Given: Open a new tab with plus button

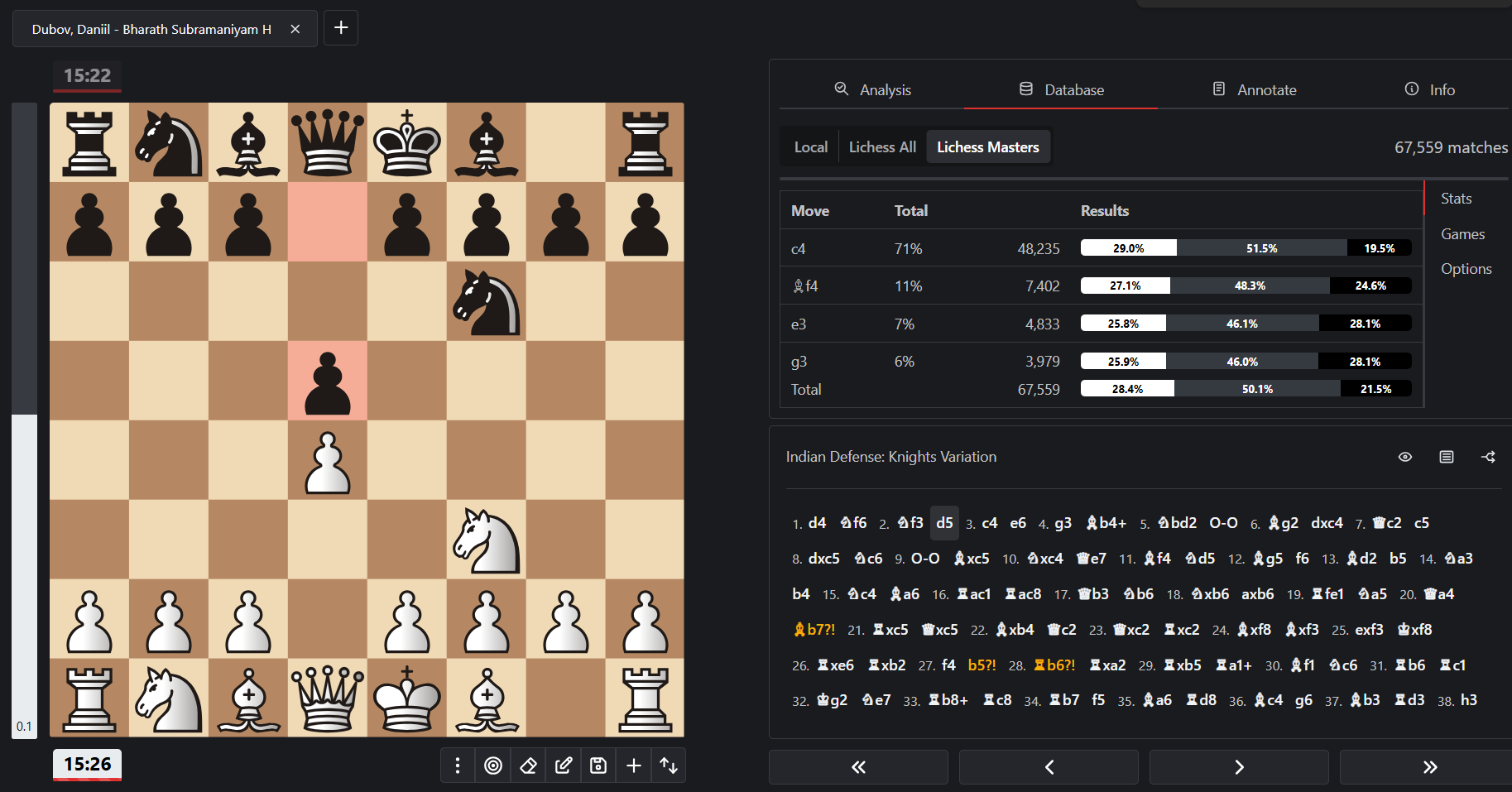Looking at the screenshot, I should (341, 28).
